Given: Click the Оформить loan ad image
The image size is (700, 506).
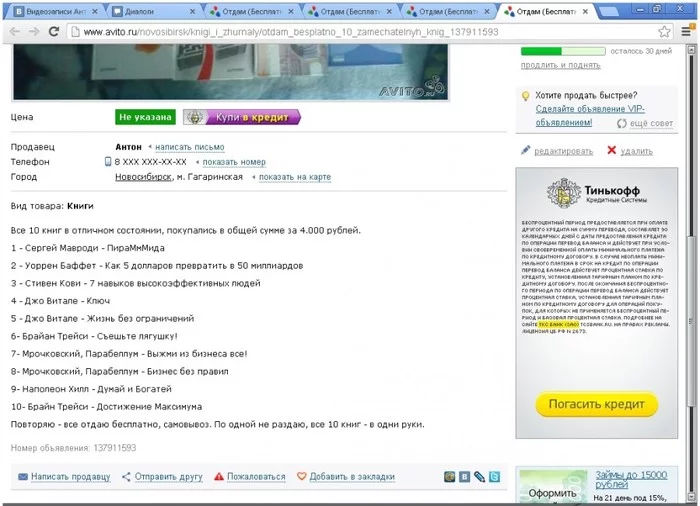Looking at the screenshot, I should coord(553,486).
